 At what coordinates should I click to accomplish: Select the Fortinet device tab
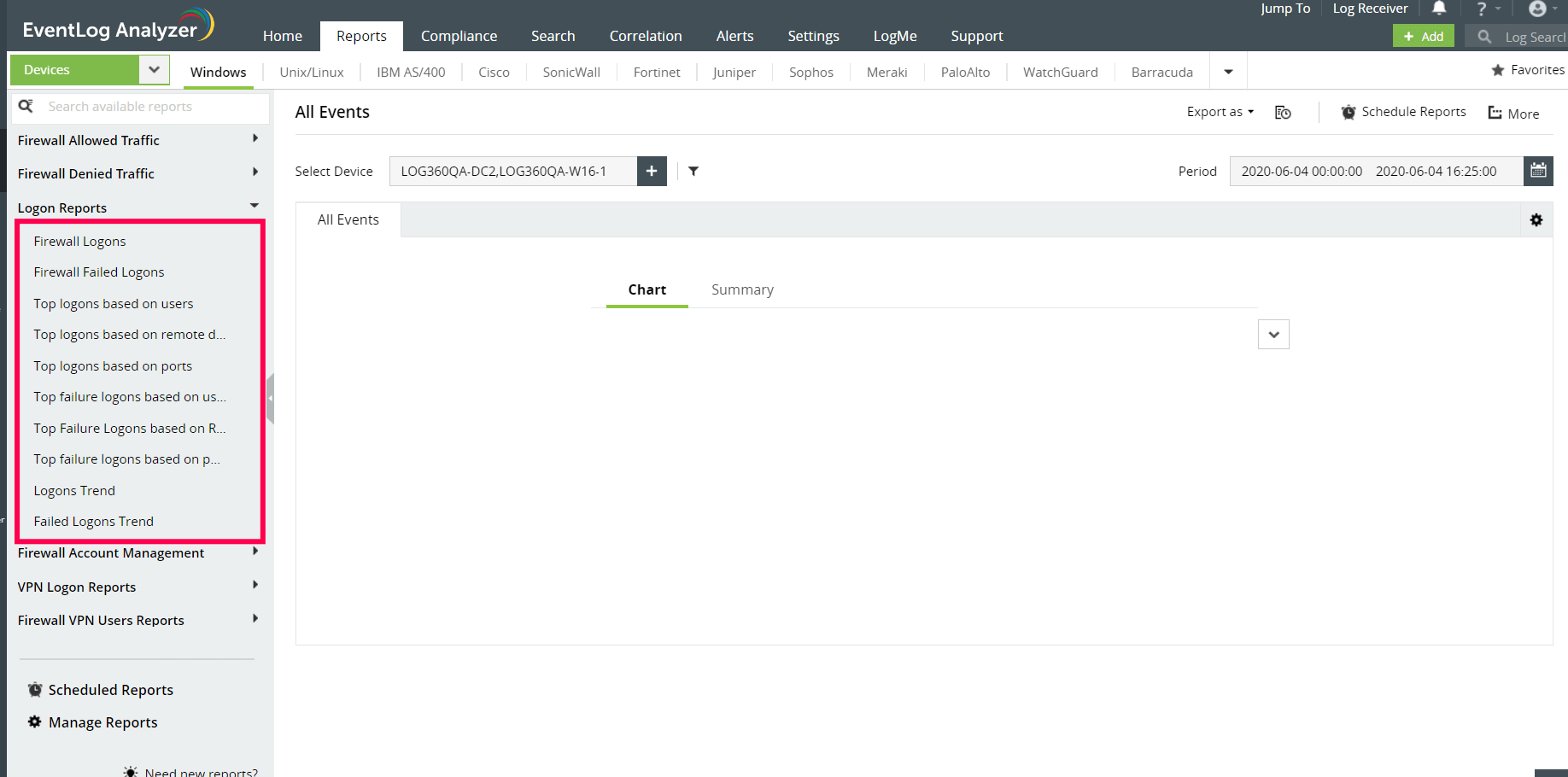[657, 73]
